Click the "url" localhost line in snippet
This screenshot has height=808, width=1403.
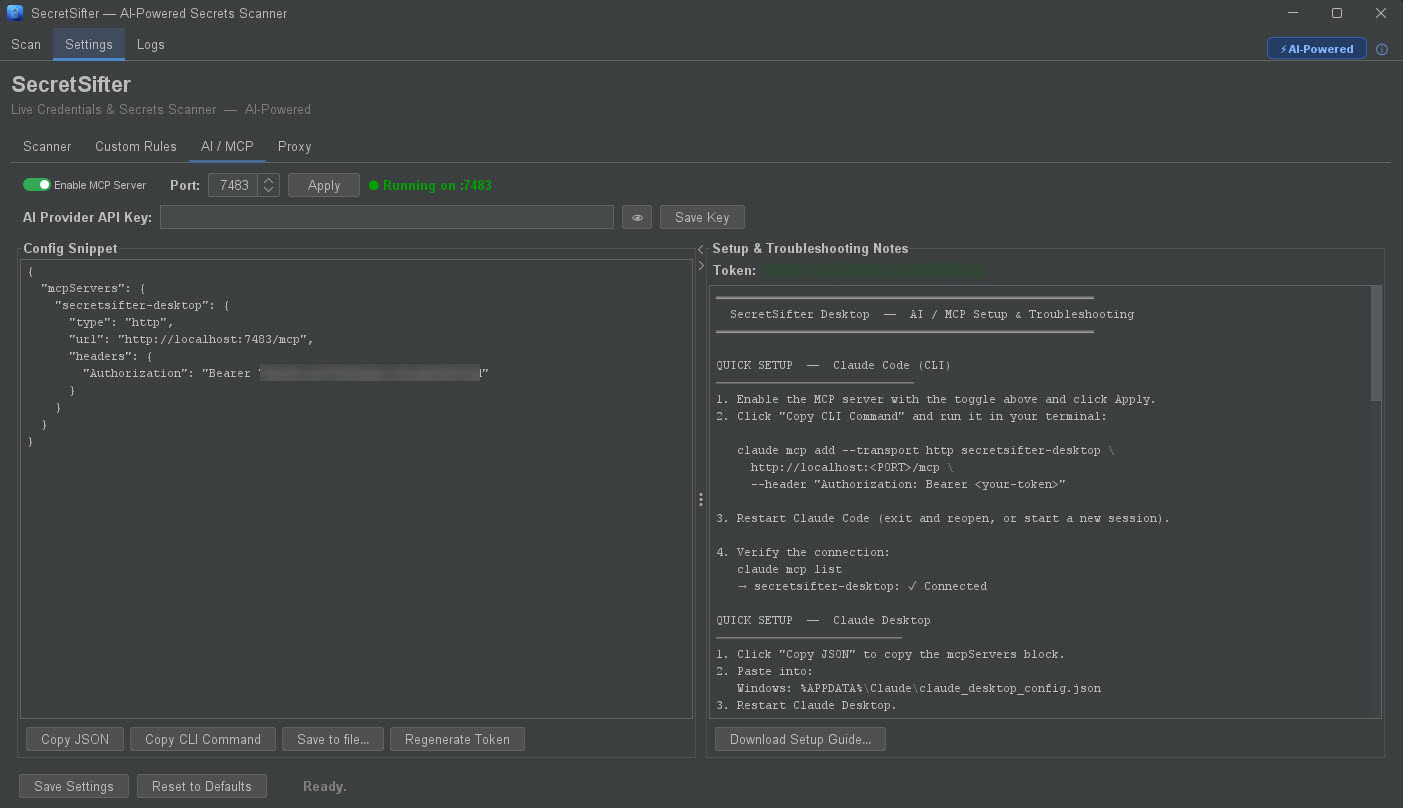point(191,339)
